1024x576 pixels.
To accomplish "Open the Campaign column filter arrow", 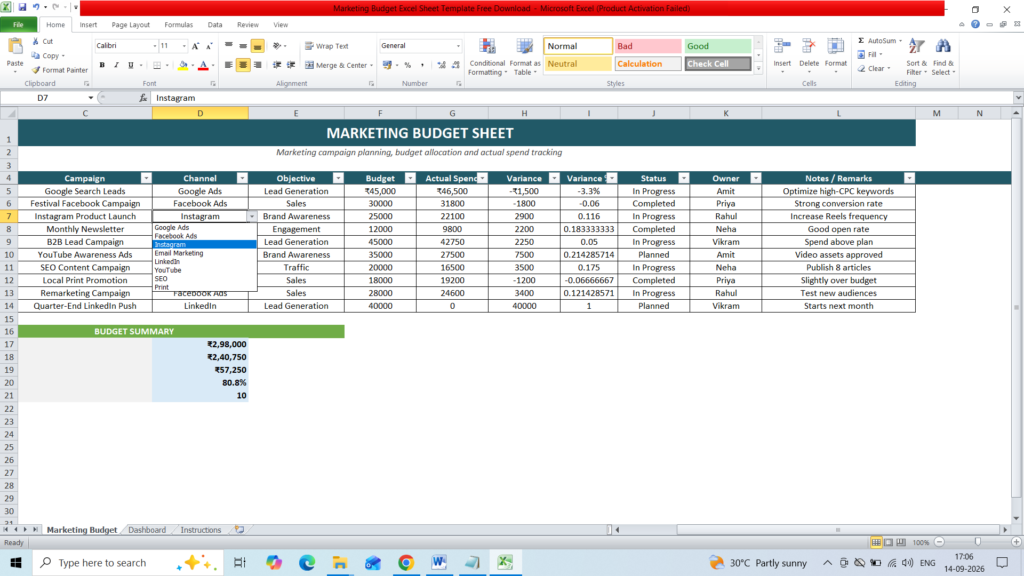I will click(x=146, y=178).
